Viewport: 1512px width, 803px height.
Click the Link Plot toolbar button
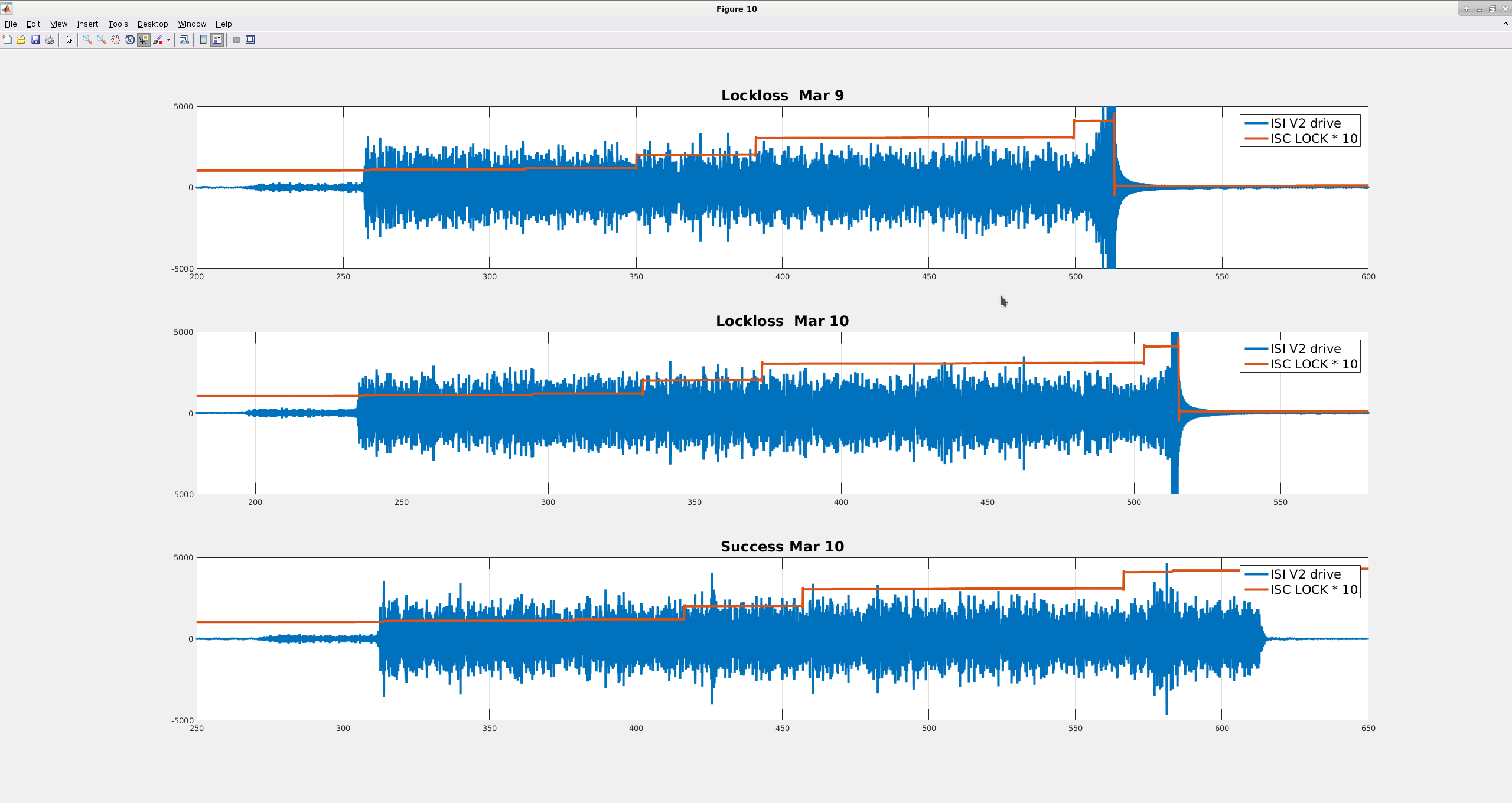pos(184,40)
